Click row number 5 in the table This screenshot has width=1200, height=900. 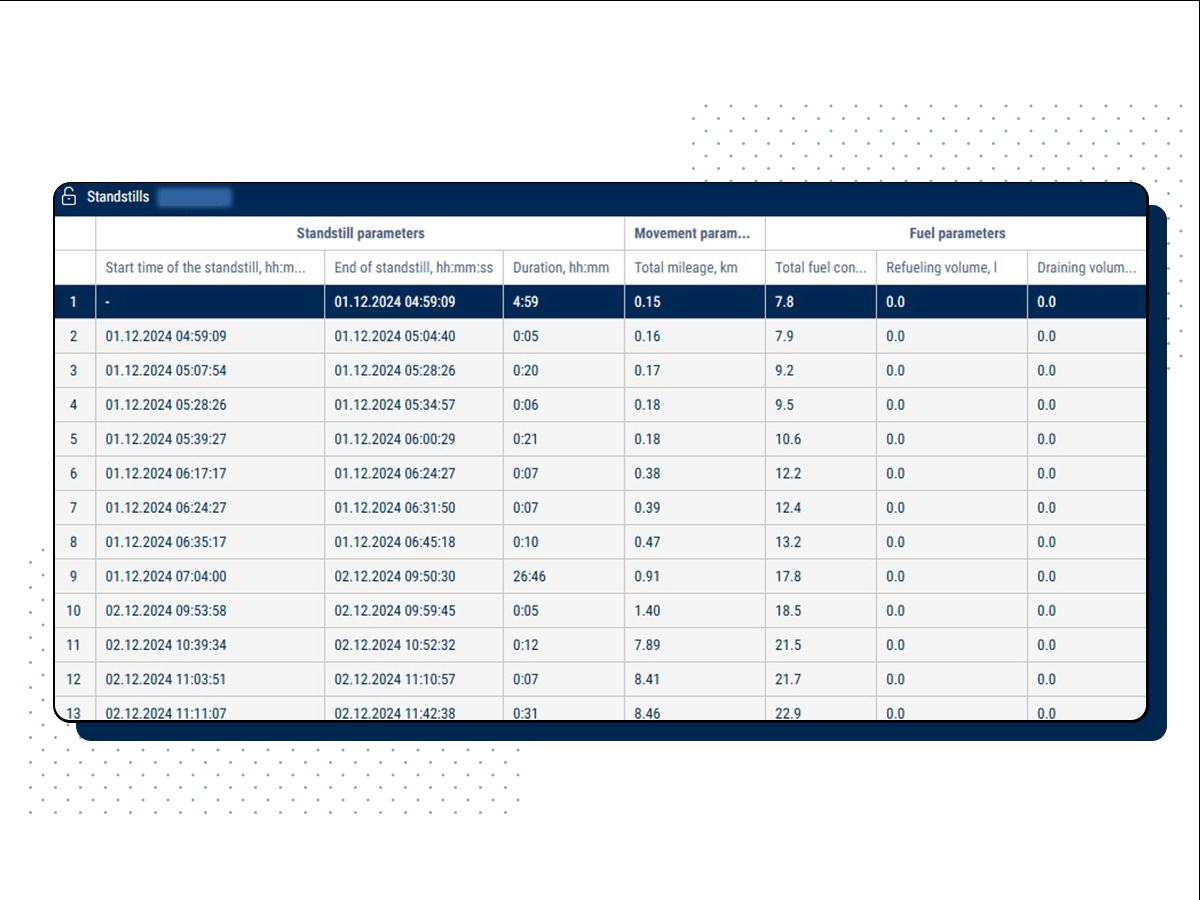click(74, 439)
